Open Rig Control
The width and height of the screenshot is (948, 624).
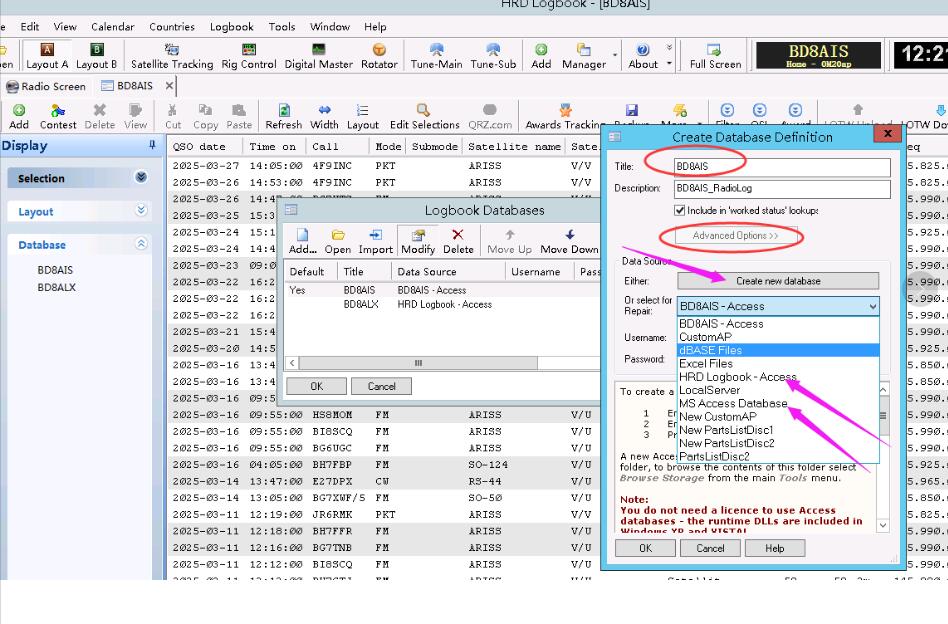(248, 56)
